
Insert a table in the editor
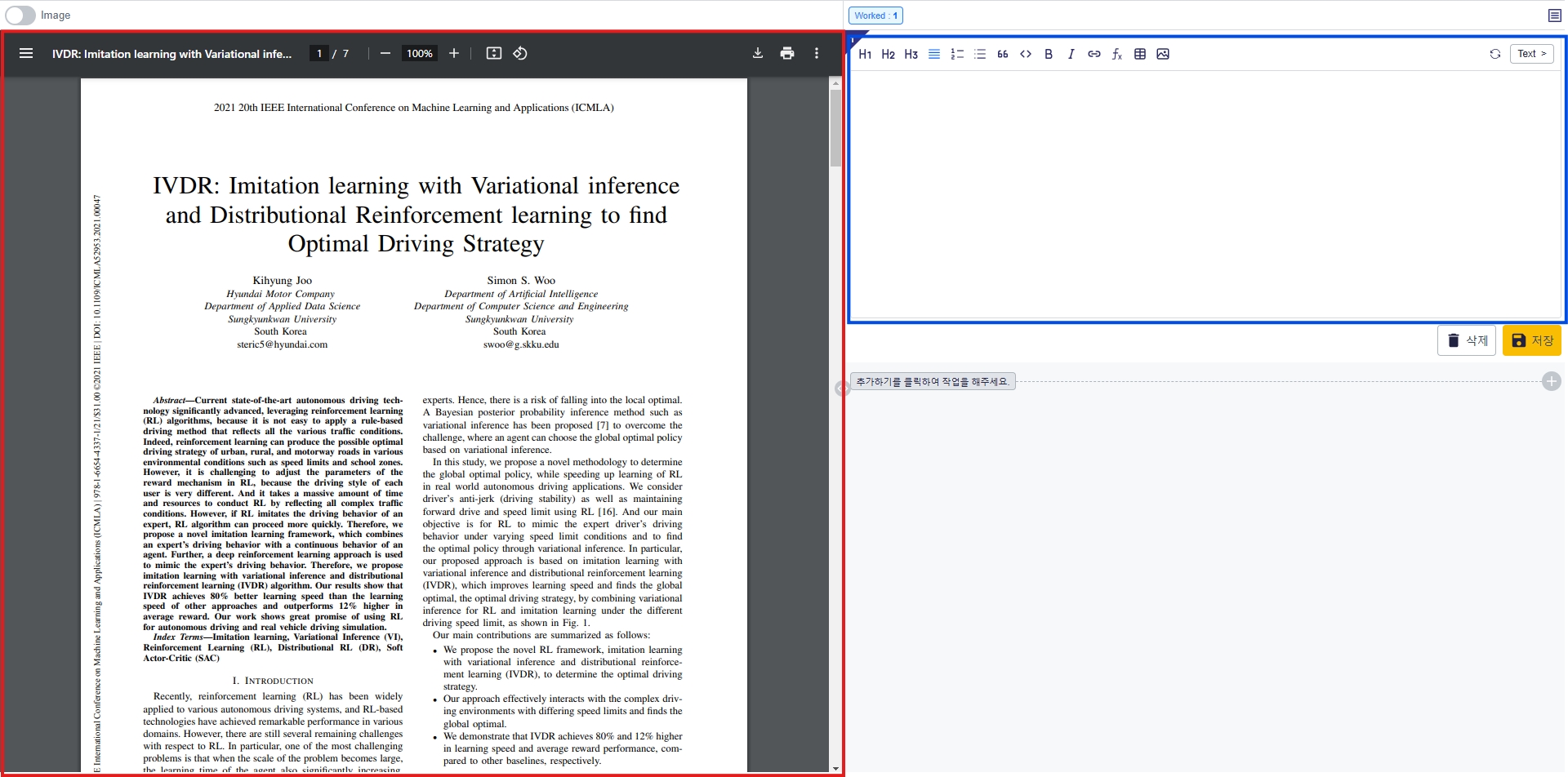pos(1140,55)
